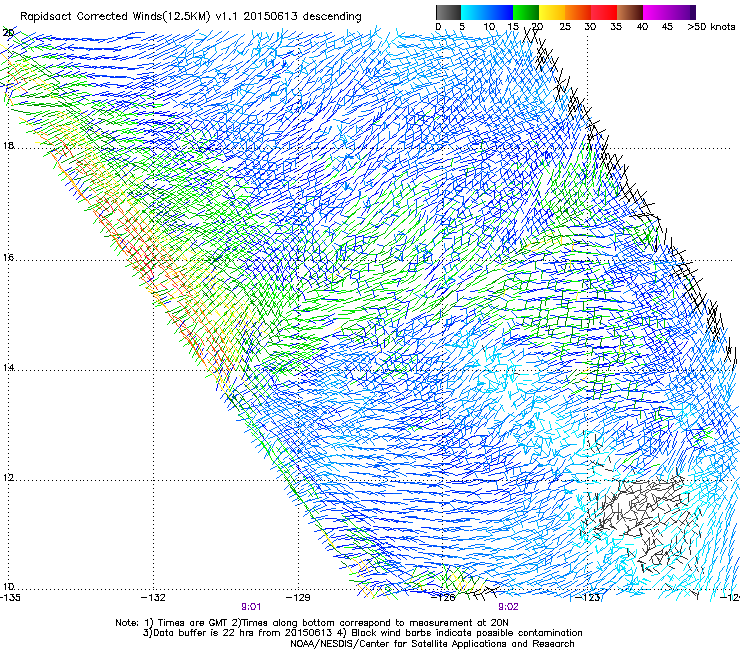Click the longitude label -132
This screenshot has height=650, width=740.
point(153,598)
